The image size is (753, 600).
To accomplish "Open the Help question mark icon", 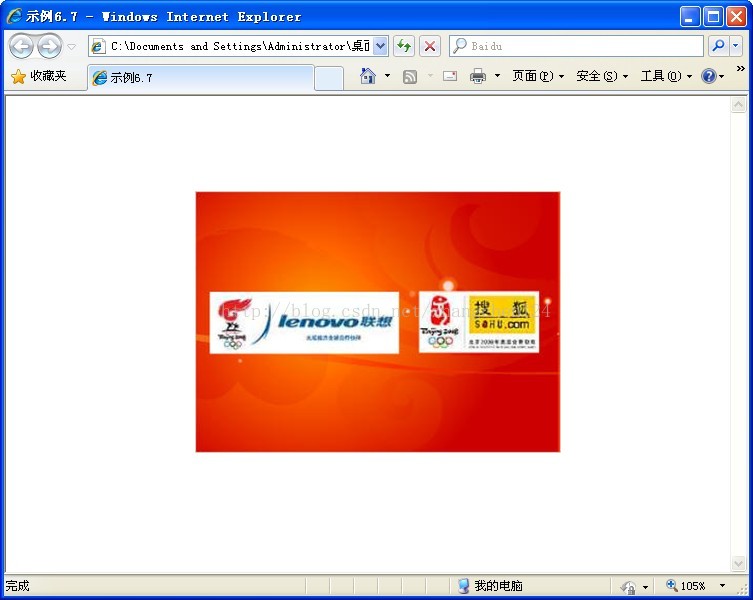I will pyautogui.click(x=708, y=76).
